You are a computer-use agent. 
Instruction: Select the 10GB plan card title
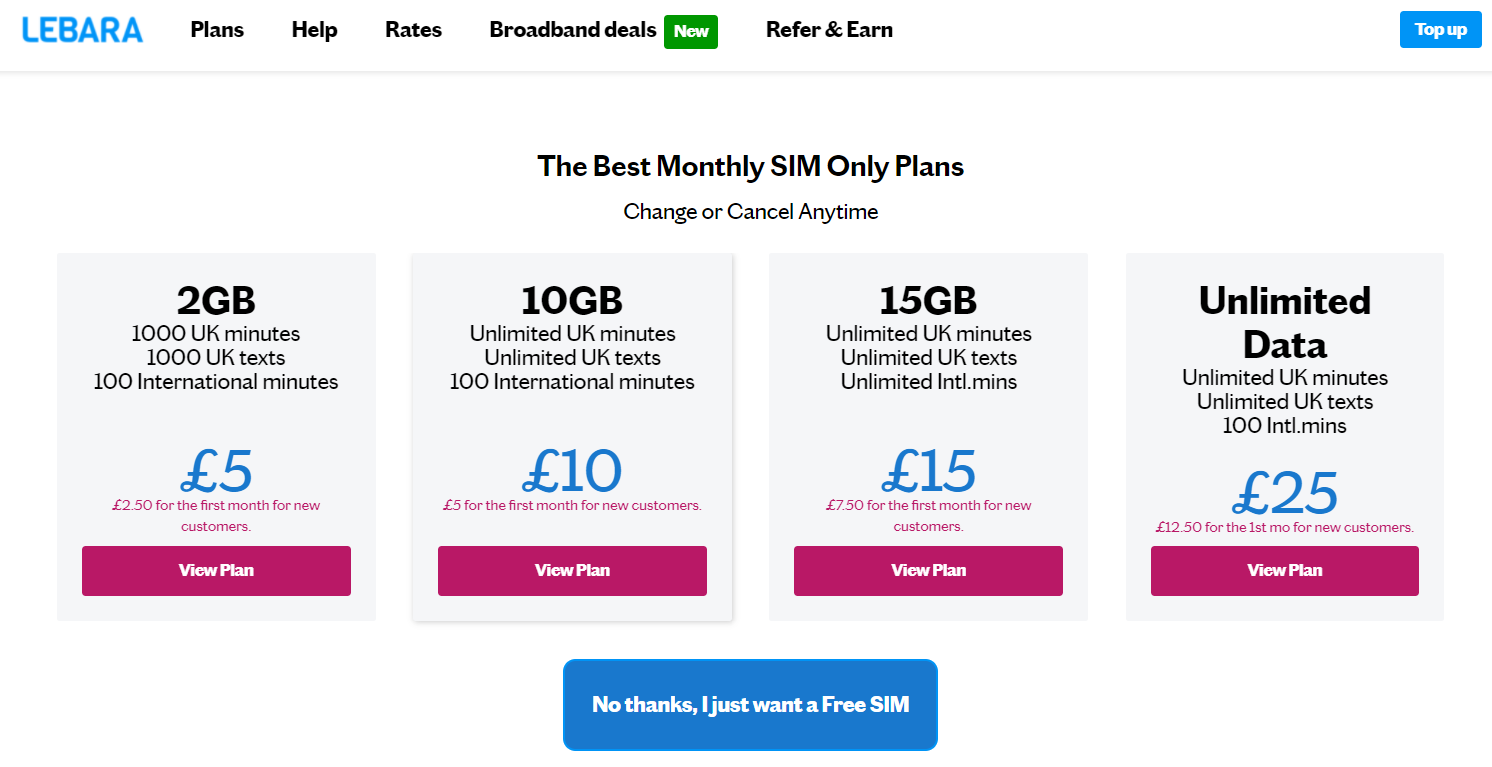click(572, 300)
